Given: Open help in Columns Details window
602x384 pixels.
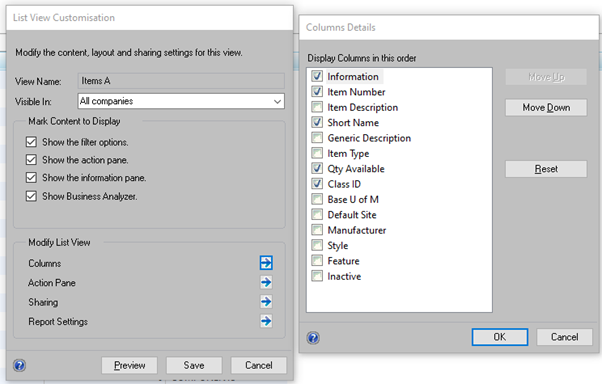Looking at the screenshot, I should tap(313, 338).
